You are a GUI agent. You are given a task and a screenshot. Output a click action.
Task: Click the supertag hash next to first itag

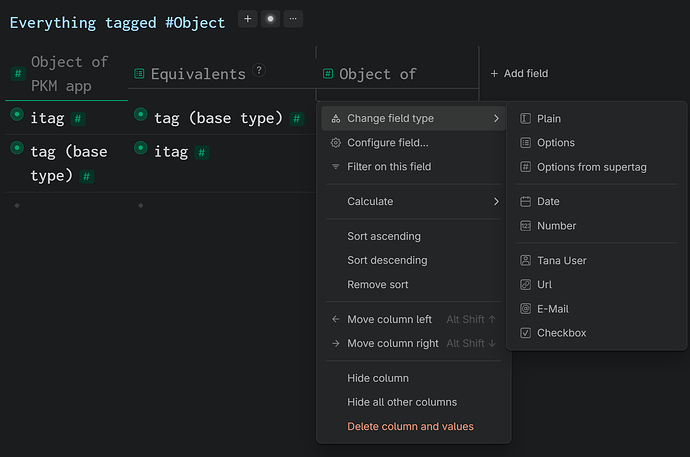(78, 119)
